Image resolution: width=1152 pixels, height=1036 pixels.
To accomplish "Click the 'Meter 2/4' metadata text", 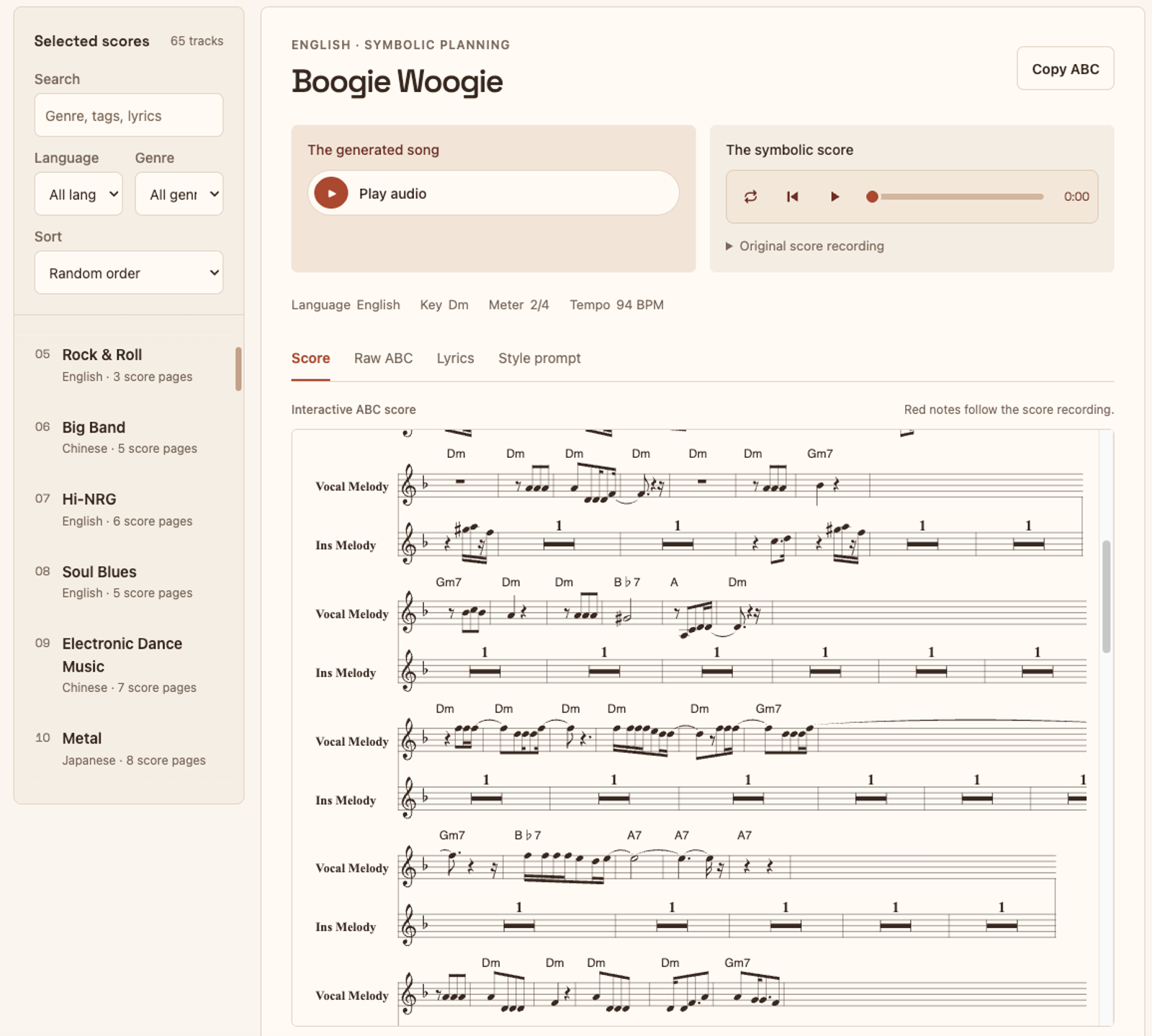I will pyautogui.click(x=518, y=305).
